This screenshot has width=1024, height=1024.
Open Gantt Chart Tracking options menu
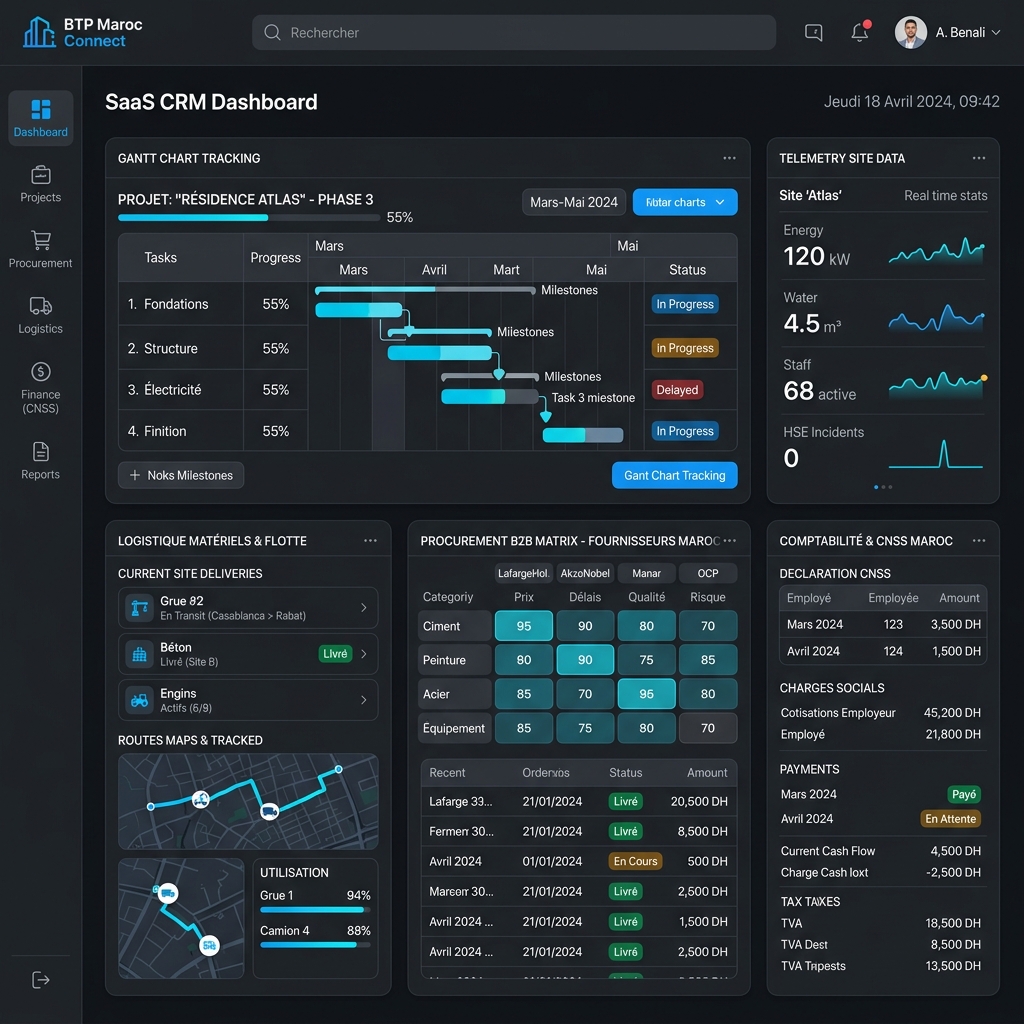point(729,158)
